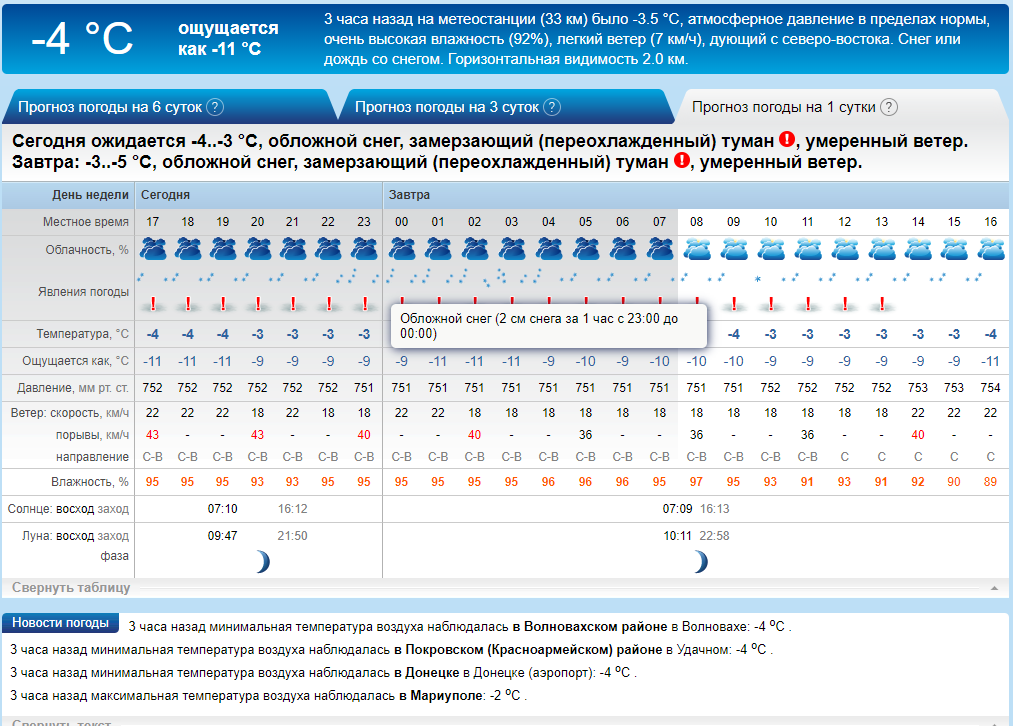Open 'в Донецке' news link

click(x=426, y=673)
